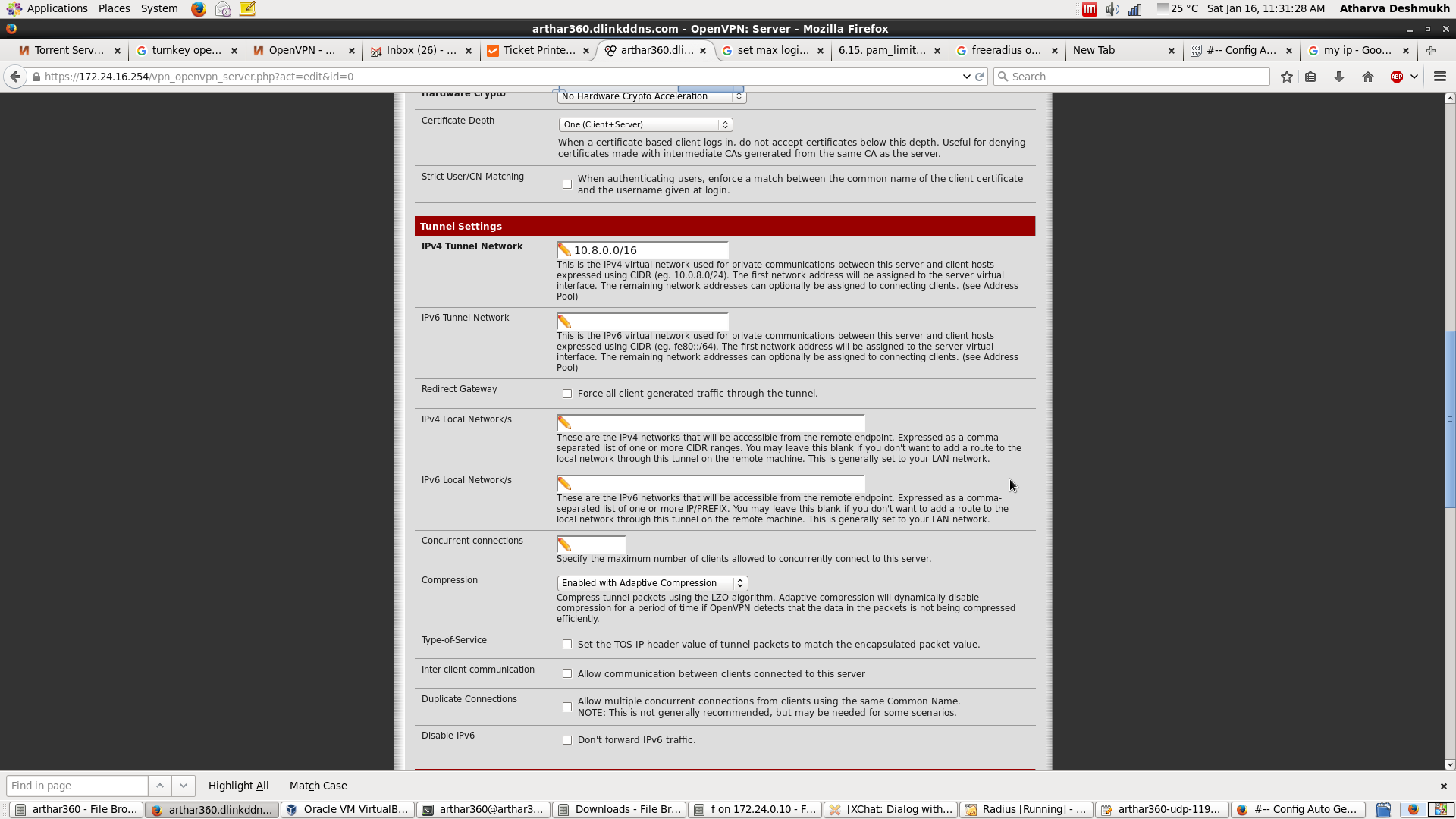
Task: Click Match Case in find bar
Action: click(318, 786)
